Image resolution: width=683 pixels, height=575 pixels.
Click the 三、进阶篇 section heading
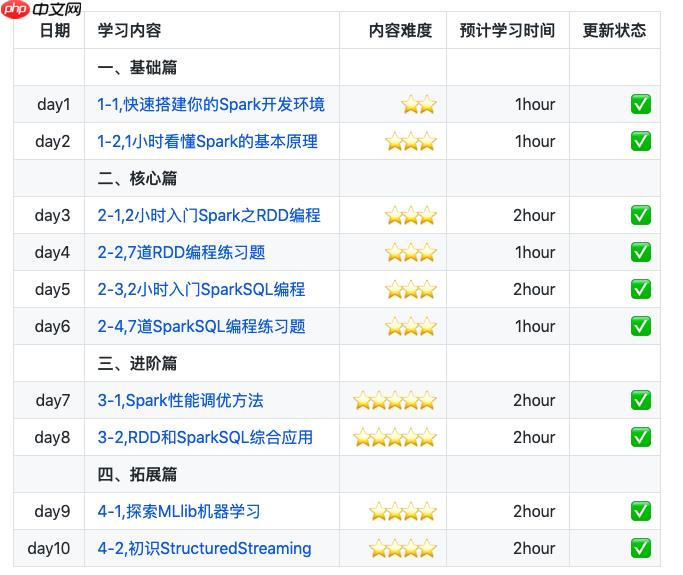click(x=137, y=364)
